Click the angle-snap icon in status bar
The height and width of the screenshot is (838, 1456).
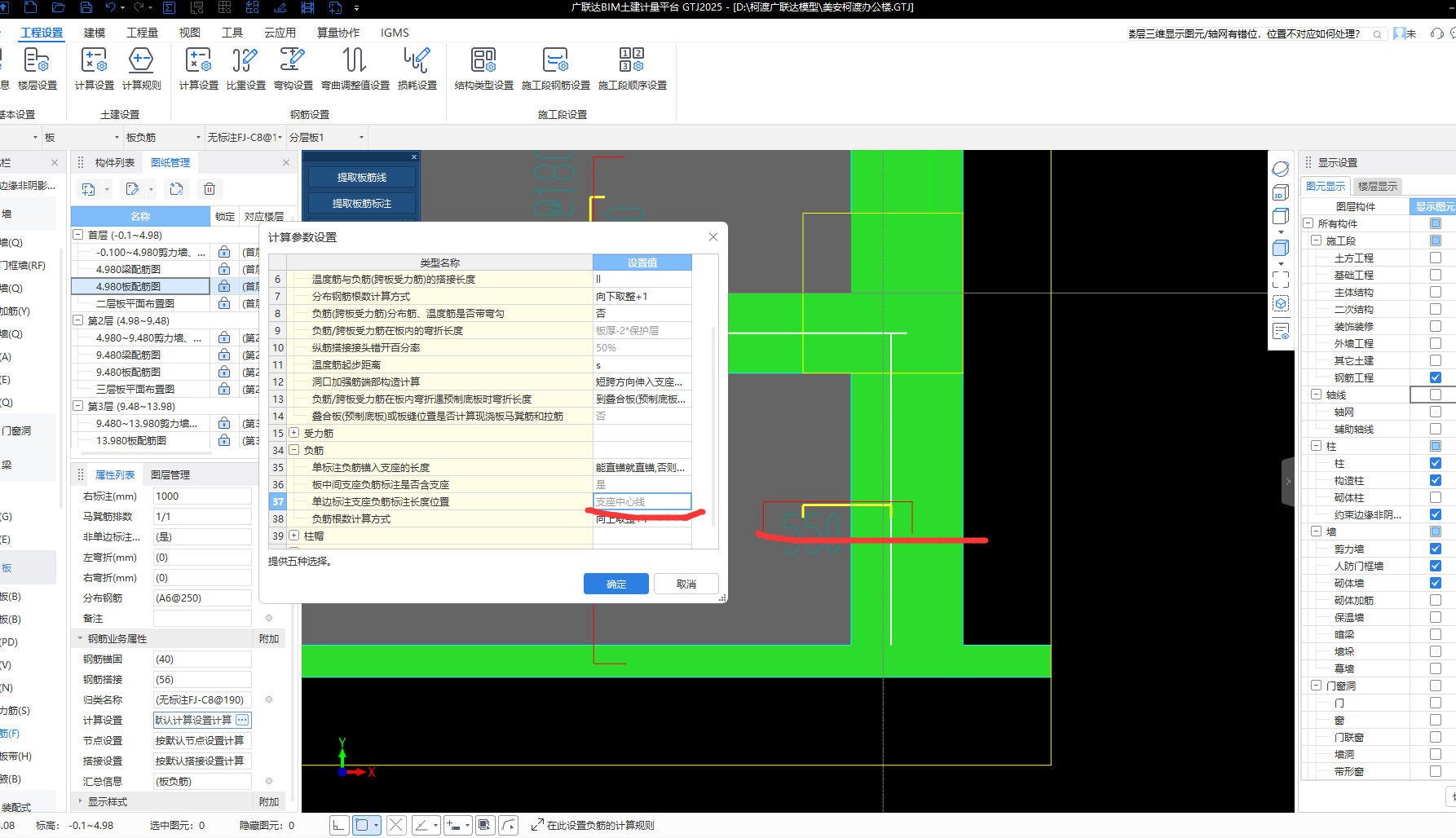click(421, 825)
